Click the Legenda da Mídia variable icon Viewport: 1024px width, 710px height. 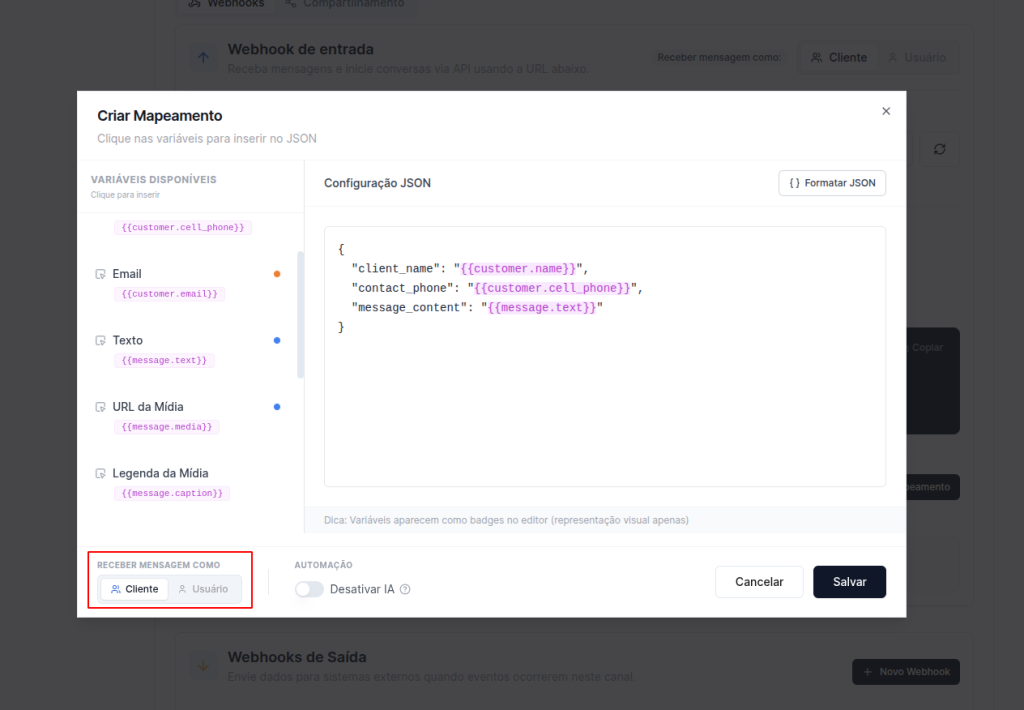[x=100, y=474]
